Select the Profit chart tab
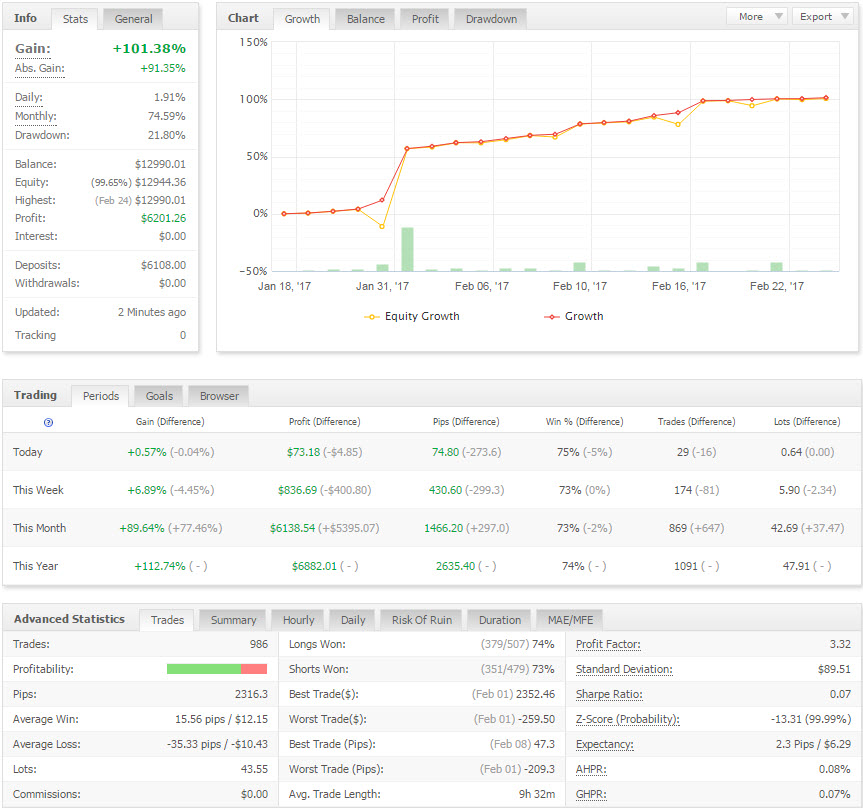The width and height of the screenshot is (863, 808). tap(425, 19)
